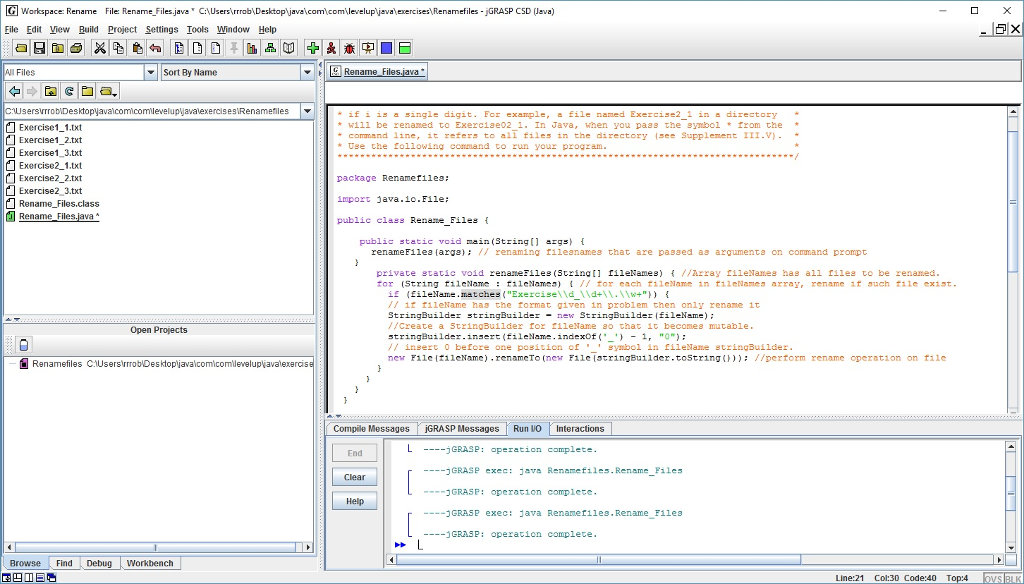The image size is (1024, 584).
Task: Open the File menu
Action: point(11,29)
